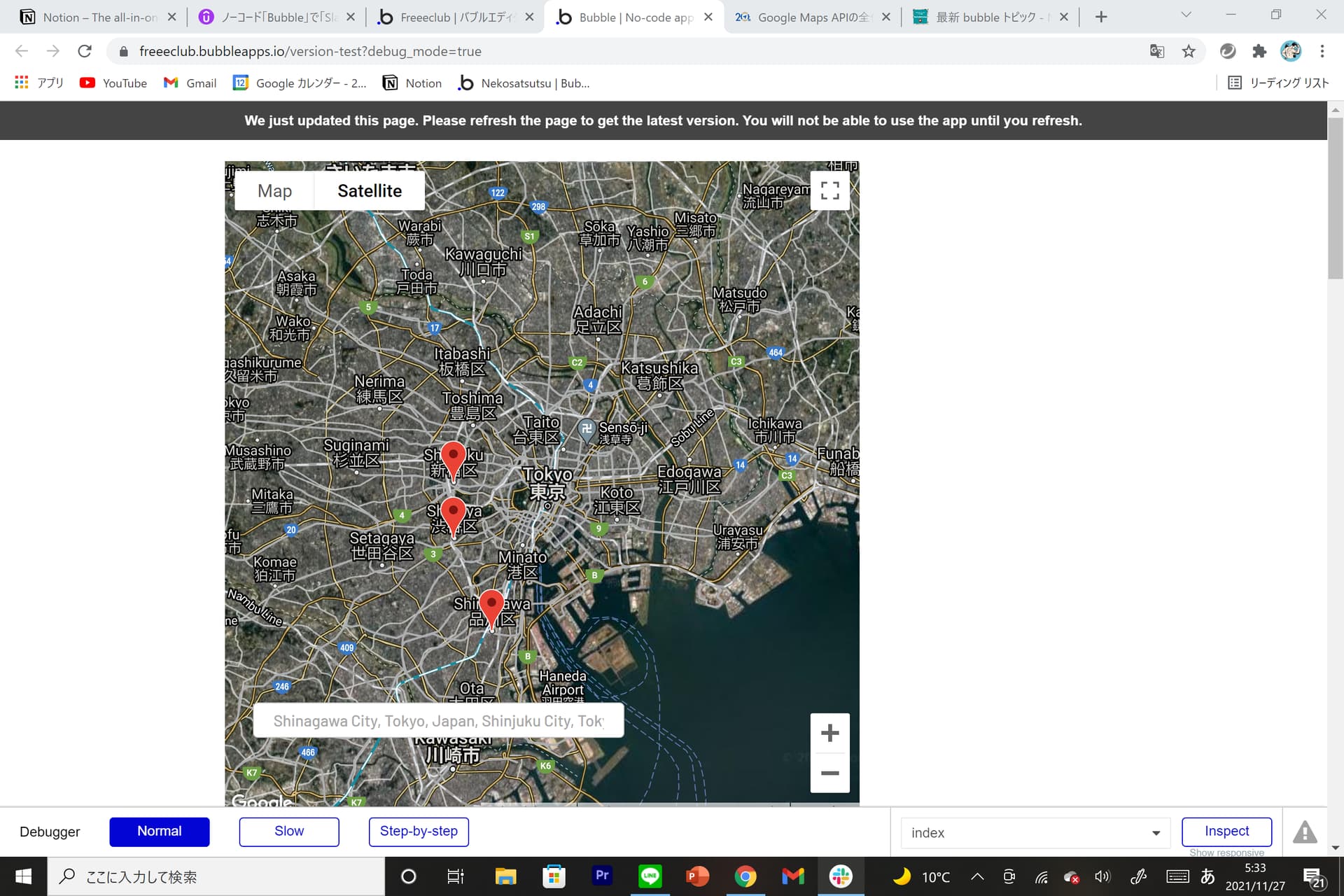This screenshot has width=1344, height=896.
Task: Open the Chrome extensions puzzle icon
Action: 1259,51
